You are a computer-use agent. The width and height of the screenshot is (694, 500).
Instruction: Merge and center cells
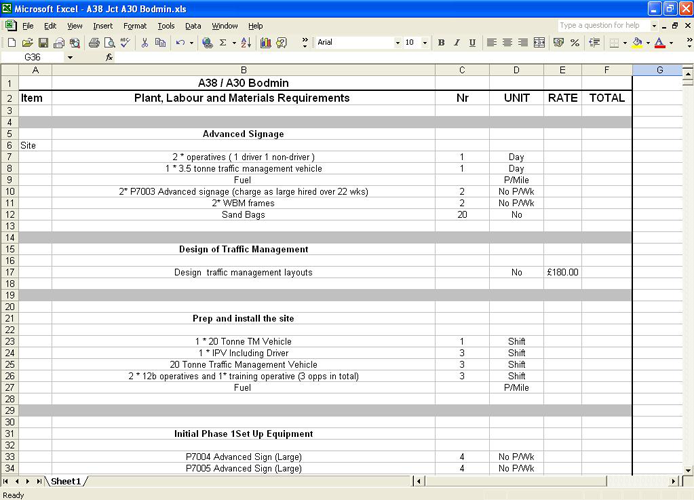coord(539,42)
